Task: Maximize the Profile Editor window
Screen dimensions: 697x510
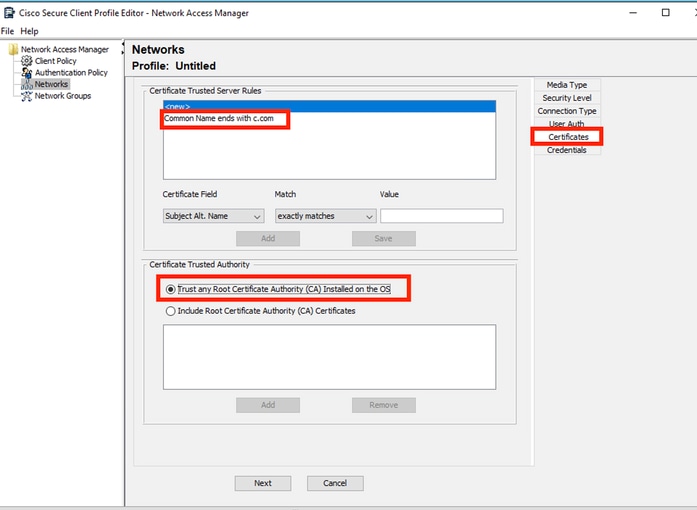Action: pyautogui.click(x=665, y=12)
